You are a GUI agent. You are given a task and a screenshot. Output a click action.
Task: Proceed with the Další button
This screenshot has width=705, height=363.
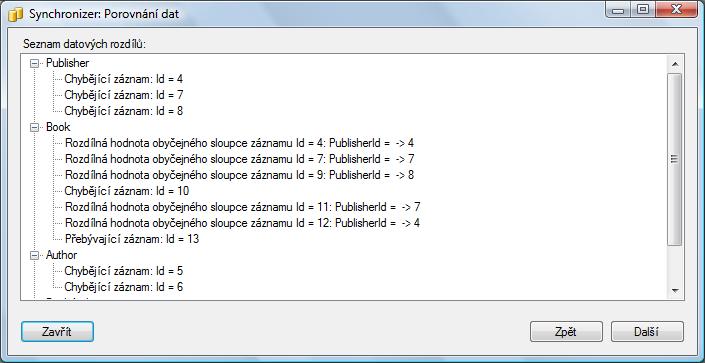tap(647, 332)
